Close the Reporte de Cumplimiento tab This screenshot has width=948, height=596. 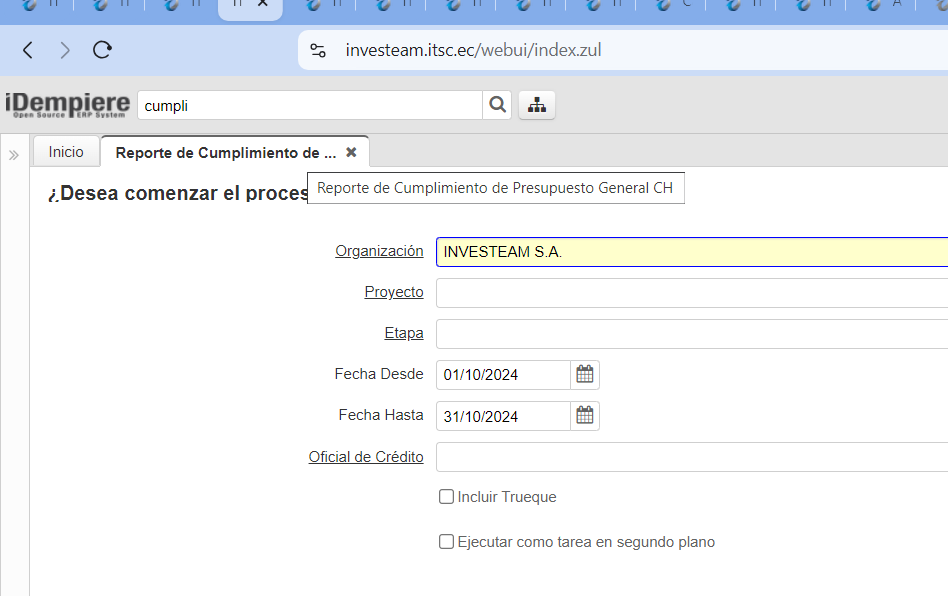(x=351, y=153)
